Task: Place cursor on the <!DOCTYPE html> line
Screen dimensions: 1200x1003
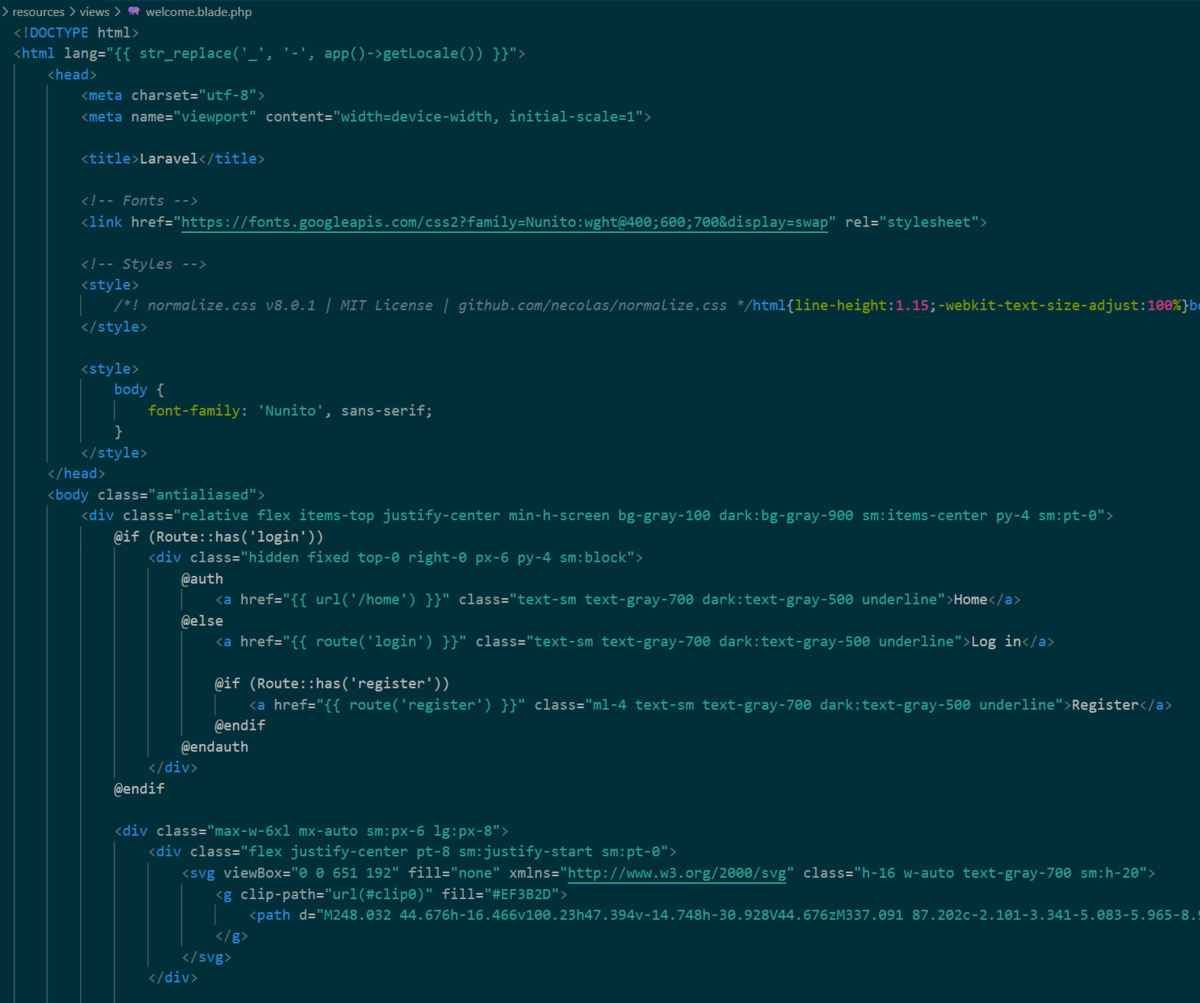Action: coord(76,32)
